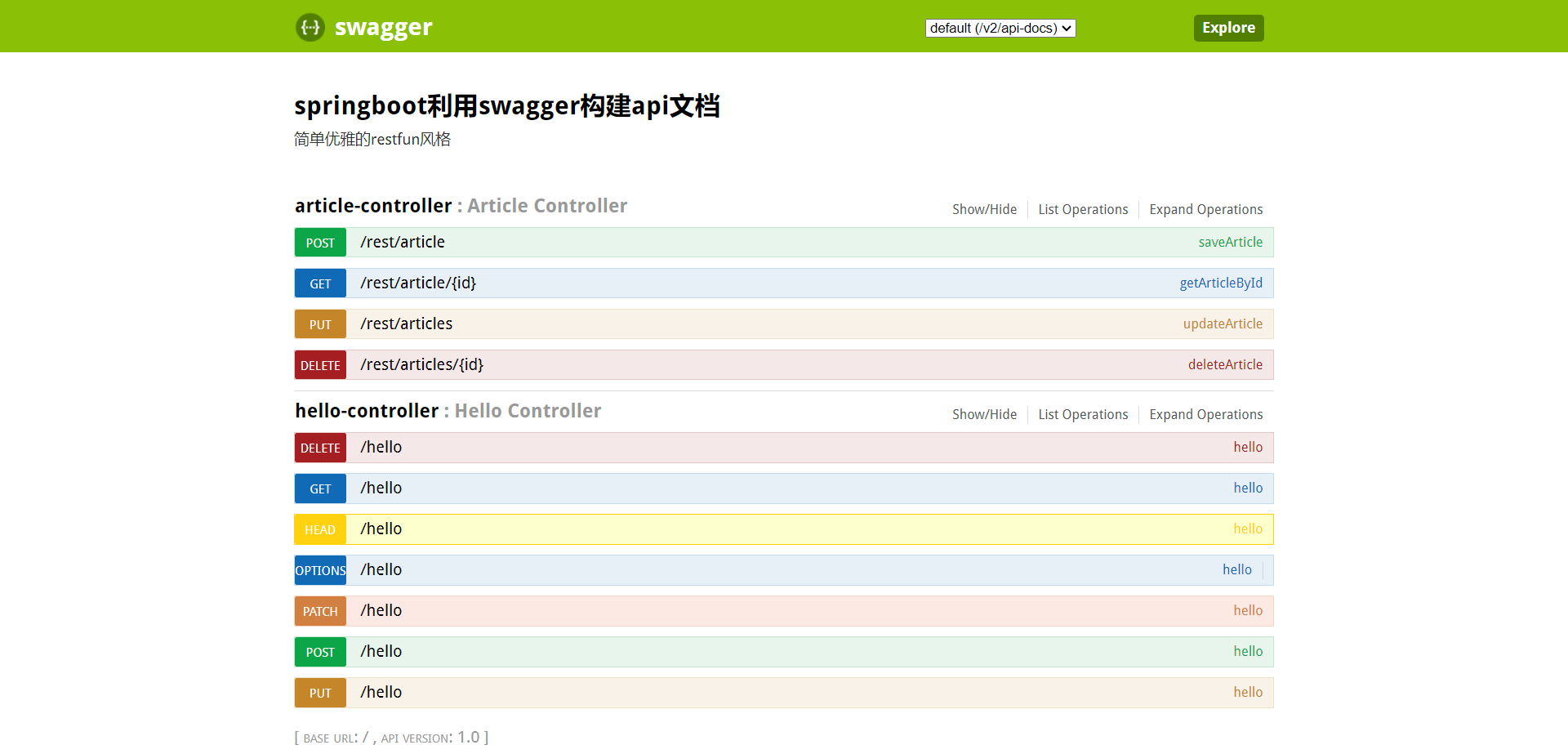The image size is (1568, 754).
Task: Expand the /hello path in PATCH row
Action: click(381, 610)
